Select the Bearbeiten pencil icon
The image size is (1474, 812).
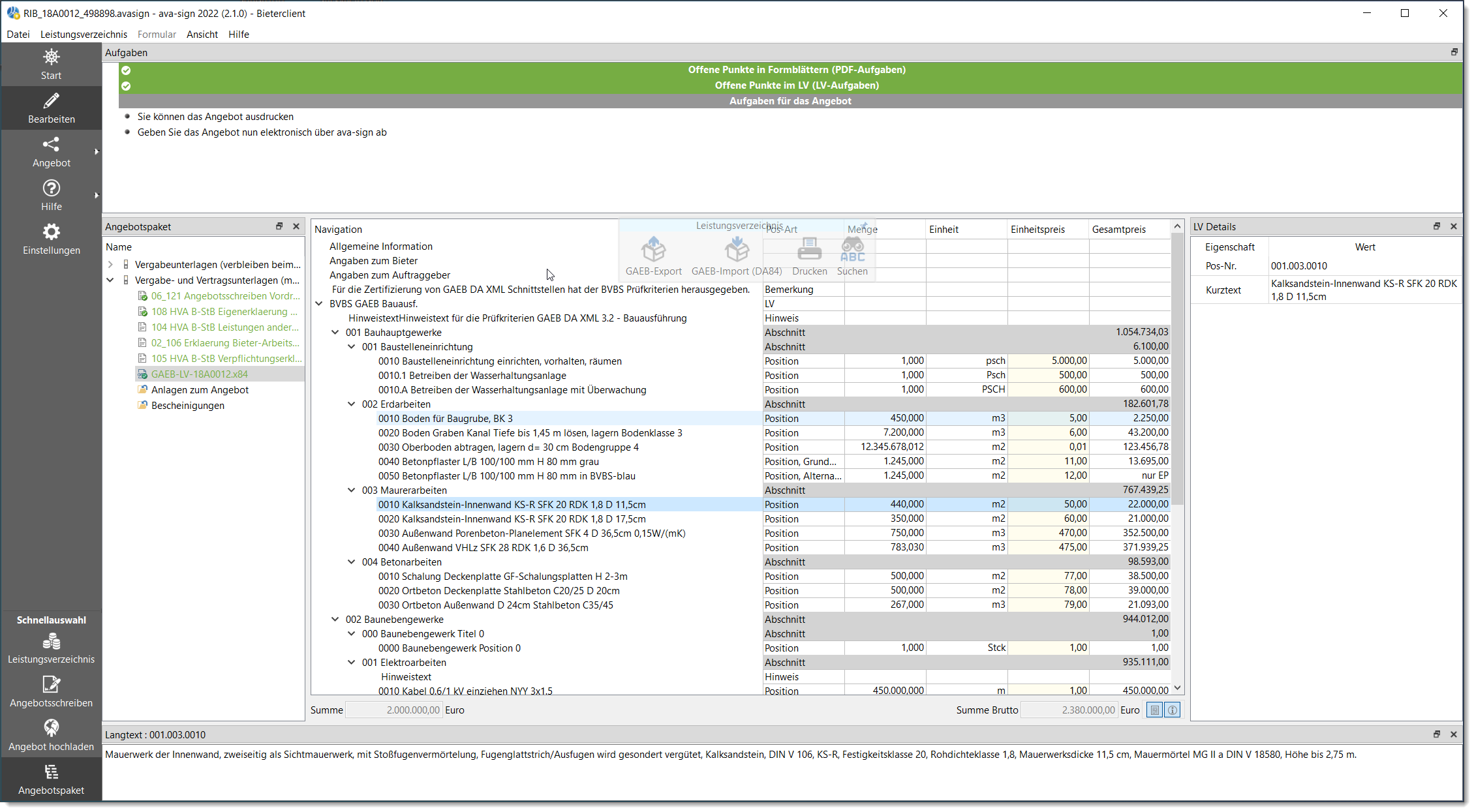[51, 100]
